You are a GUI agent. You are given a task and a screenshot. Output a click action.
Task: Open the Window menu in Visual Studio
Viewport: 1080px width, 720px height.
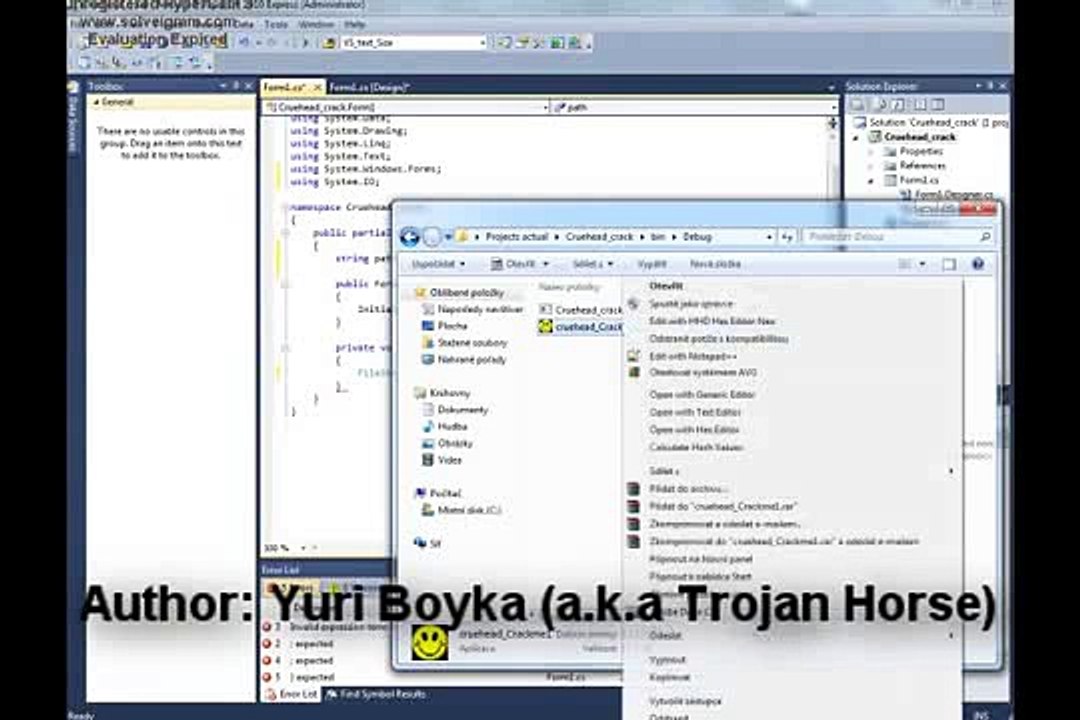[x=316, y=24]
